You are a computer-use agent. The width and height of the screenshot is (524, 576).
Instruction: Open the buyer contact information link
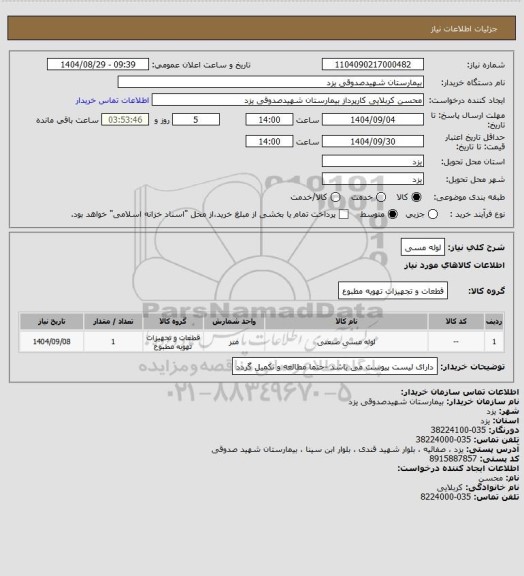coord(112,100)
